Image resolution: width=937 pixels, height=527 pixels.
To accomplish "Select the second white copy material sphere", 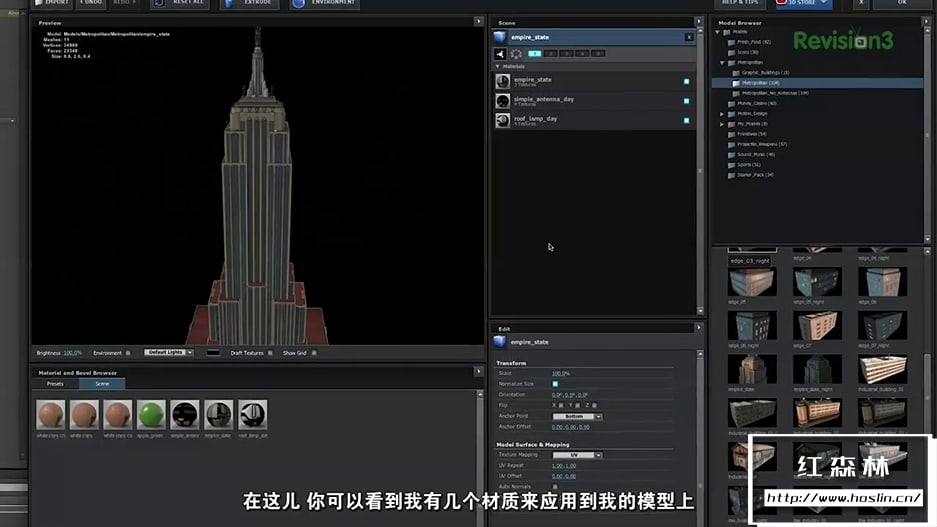I will pyautogui.click(x=84, y=415).
